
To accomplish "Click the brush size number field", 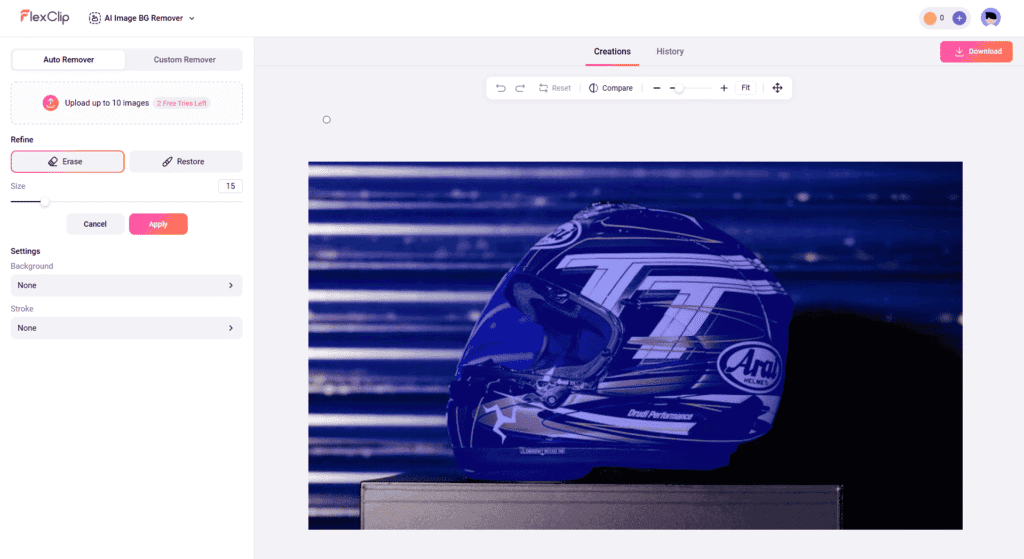I will 230,186.
